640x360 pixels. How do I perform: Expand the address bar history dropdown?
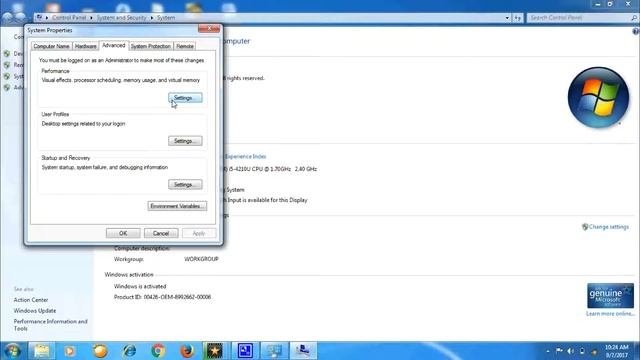(x=507, y=18)
